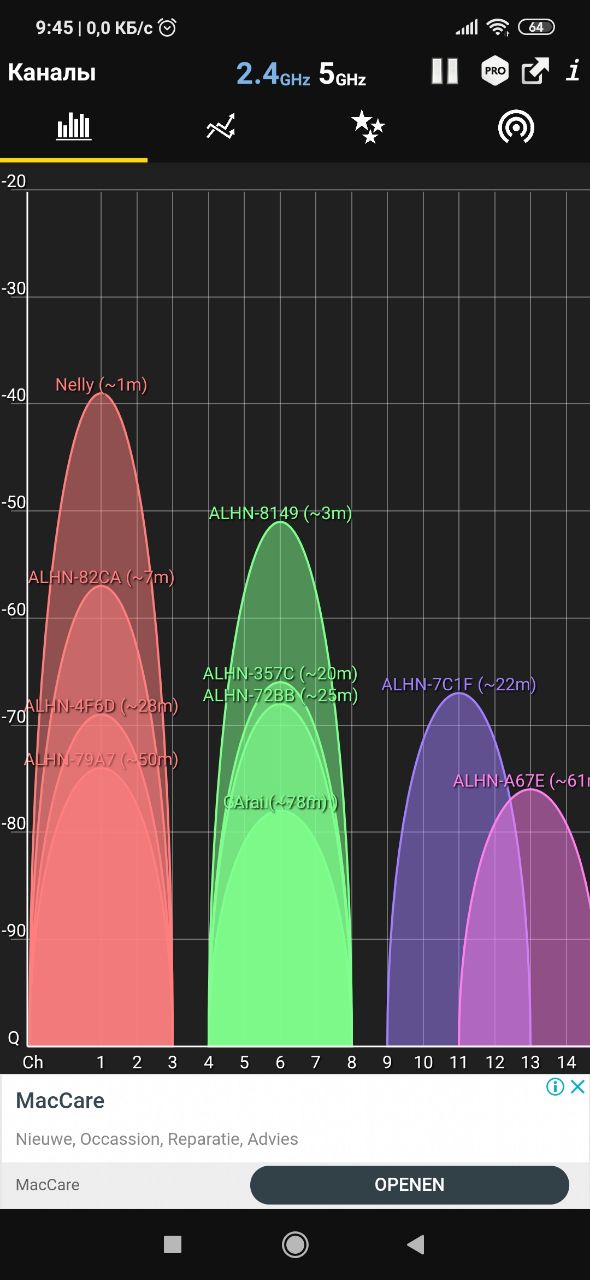Tap the Wi-Fi status bar icon
The image size is (590, 1280).
(498, 27)
